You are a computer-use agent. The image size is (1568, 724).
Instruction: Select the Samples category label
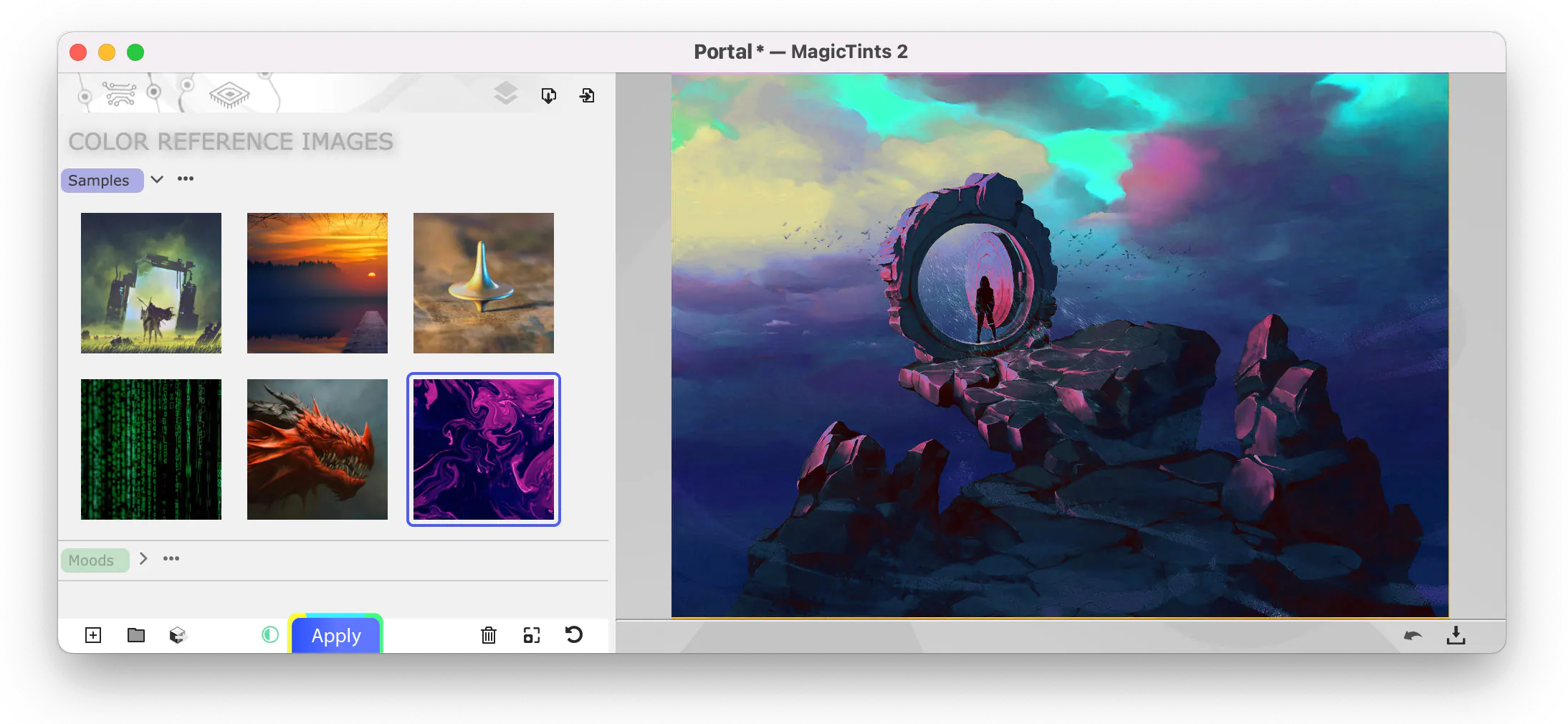tap(99, 181)
